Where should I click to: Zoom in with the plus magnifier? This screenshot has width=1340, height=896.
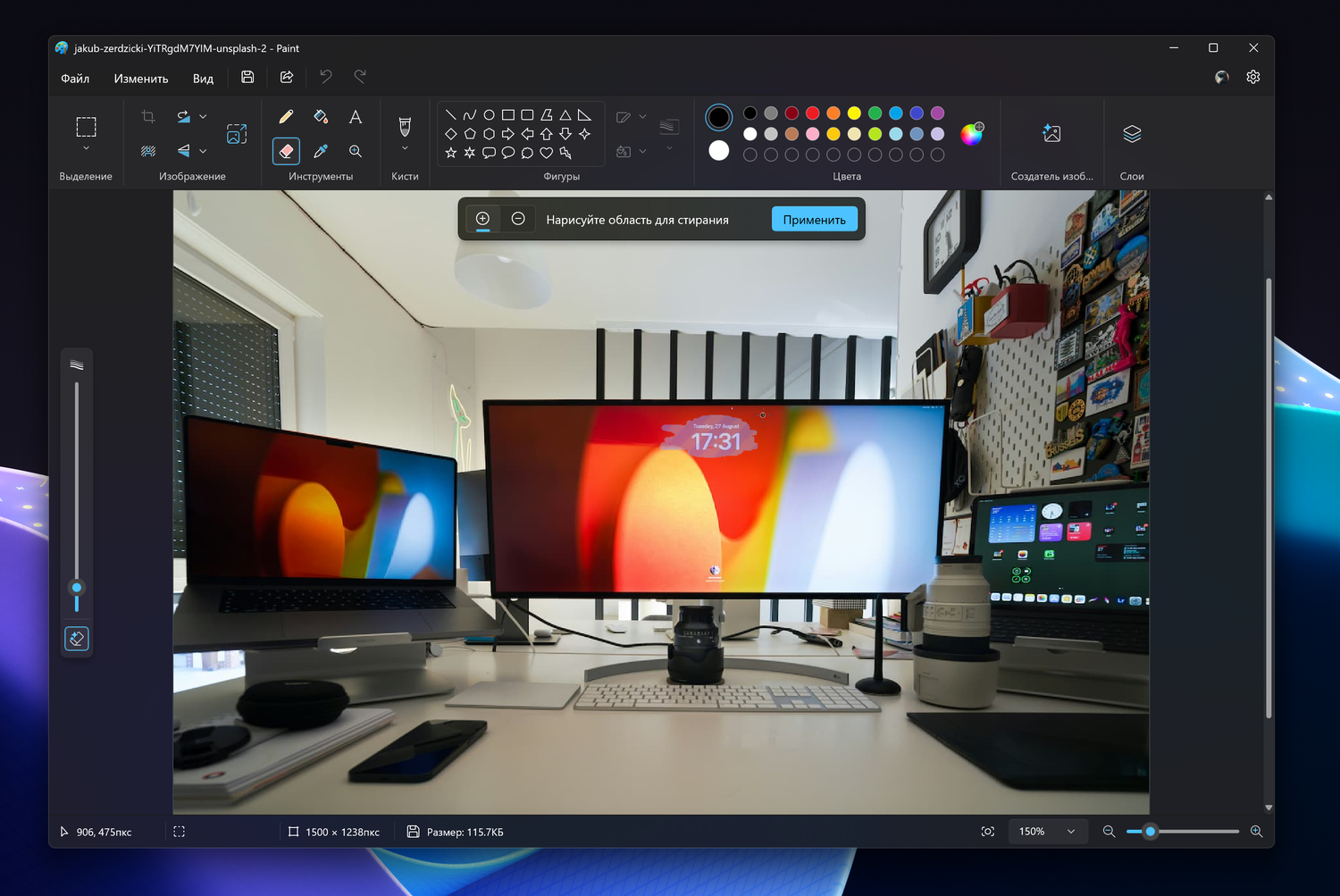pos(1256,832)
